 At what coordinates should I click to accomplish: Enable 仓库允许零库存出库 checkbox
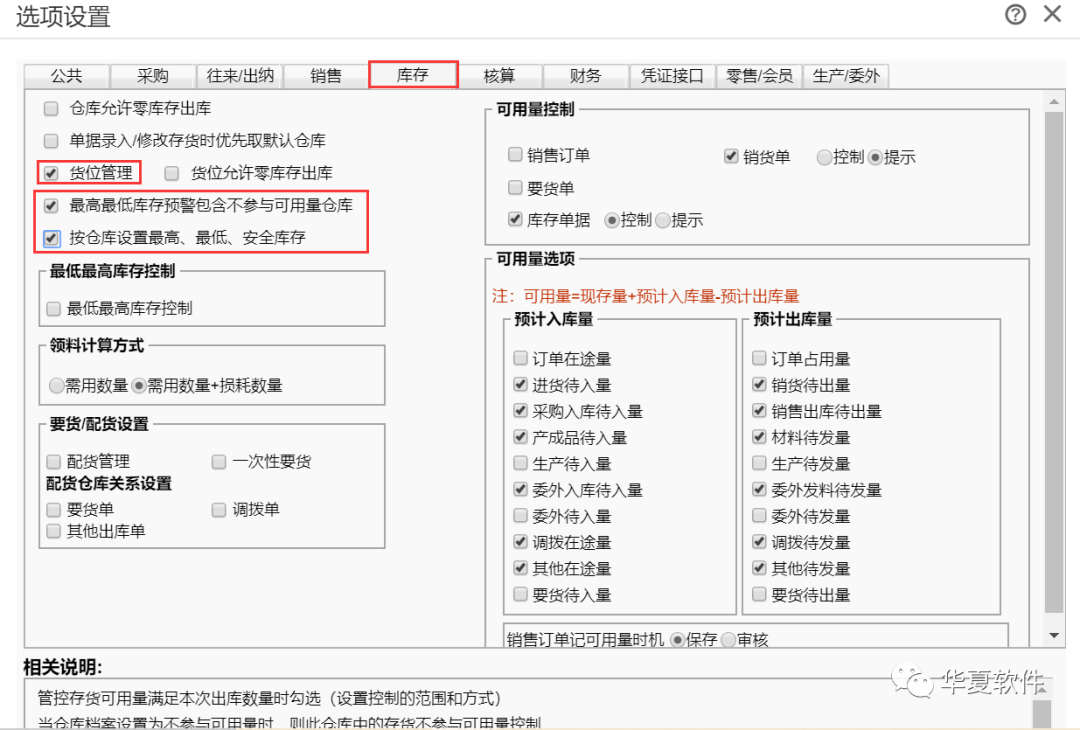51,108
